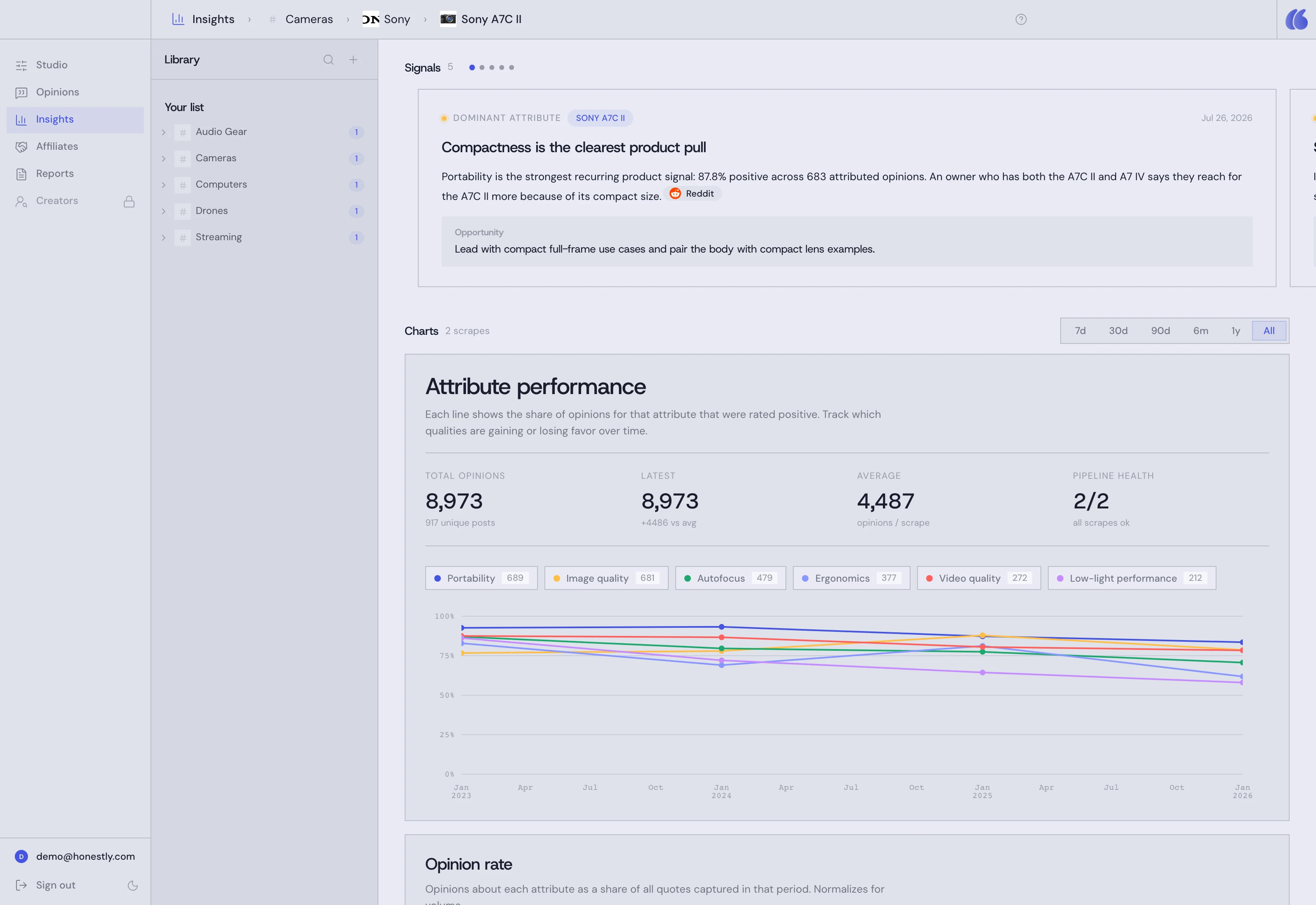Click the help question-mark icon
1316x905 pixels.
[x=1021, y=19]
